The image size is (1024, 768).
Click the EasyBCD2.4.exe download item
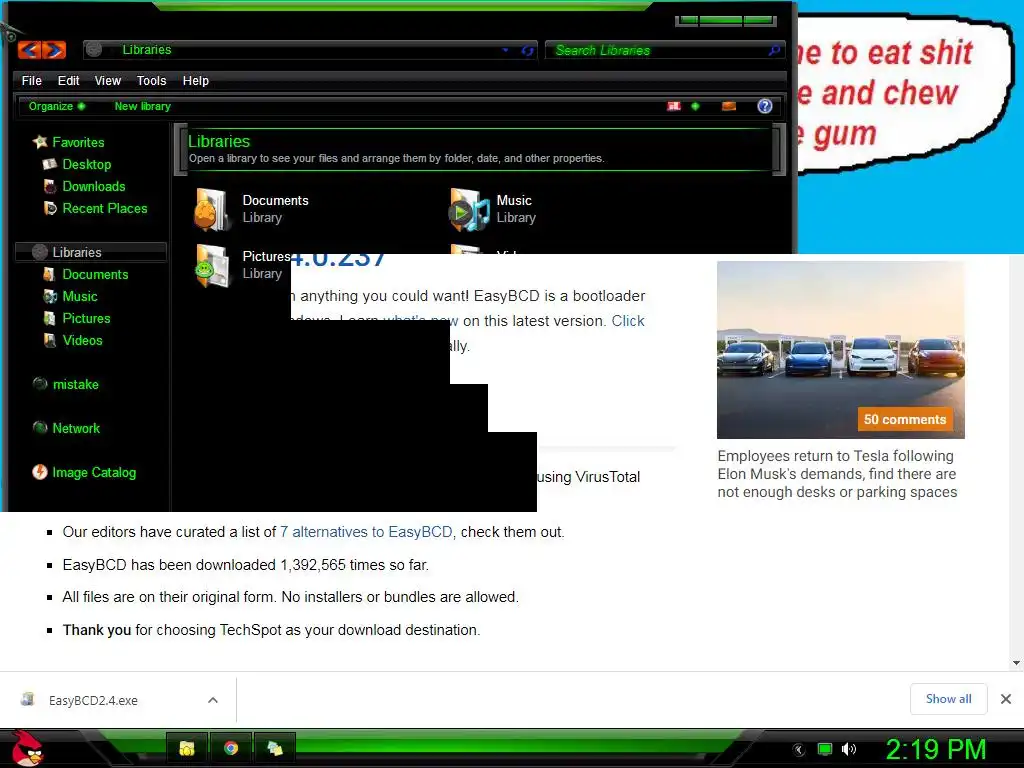pos(93,700)
